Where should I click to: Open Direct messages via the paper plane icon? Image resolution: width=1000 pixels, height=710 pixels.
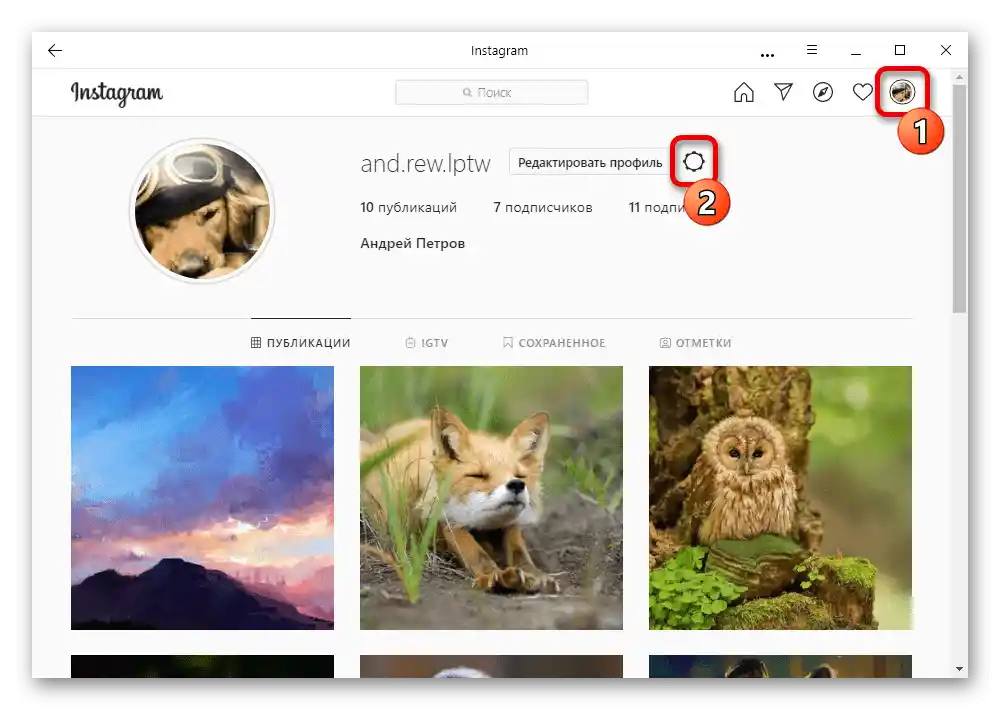(x=784, y=92)
